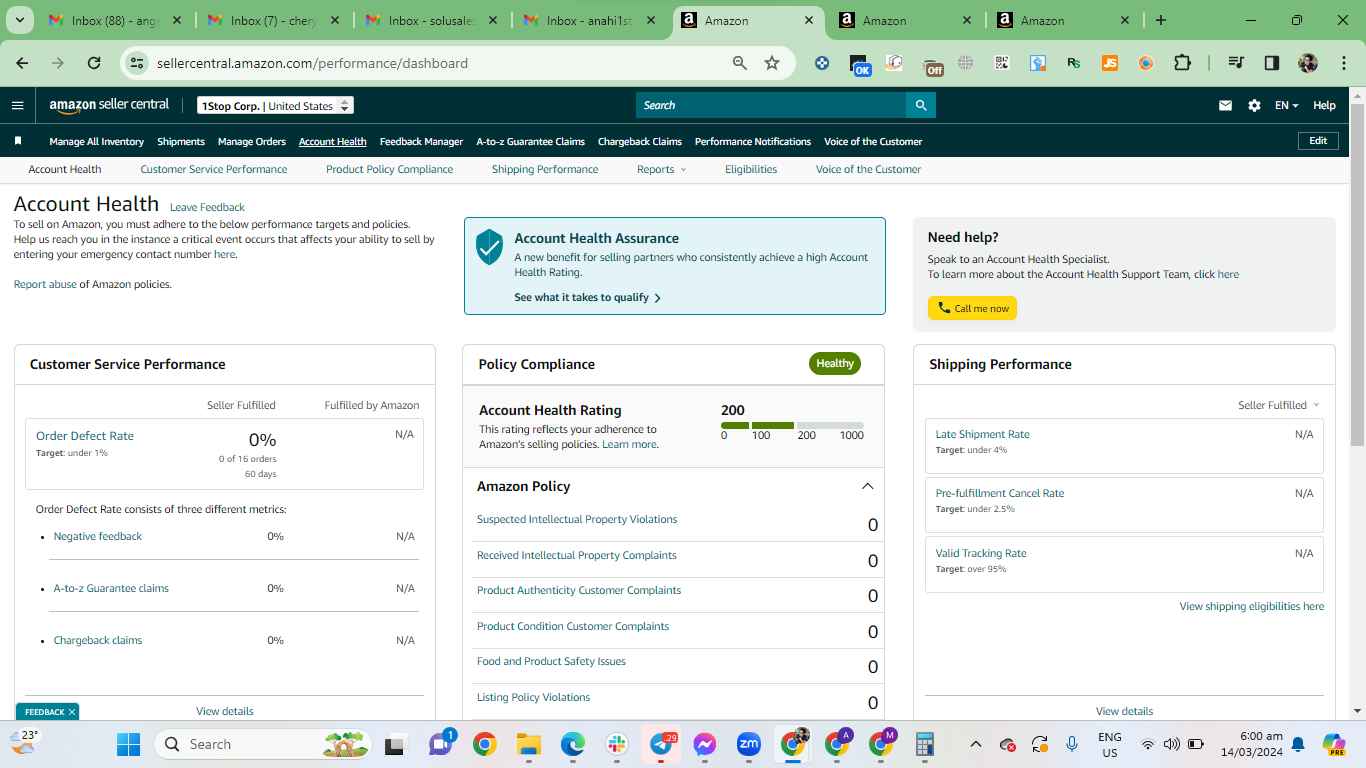Show hidden system tray icons chevron

coord(977,744)
